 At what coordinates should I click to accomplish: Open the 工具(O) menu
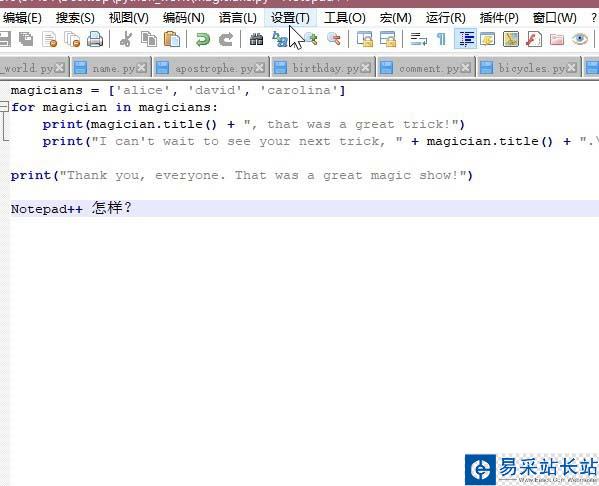pyautogui.click(x=345, y=18)
